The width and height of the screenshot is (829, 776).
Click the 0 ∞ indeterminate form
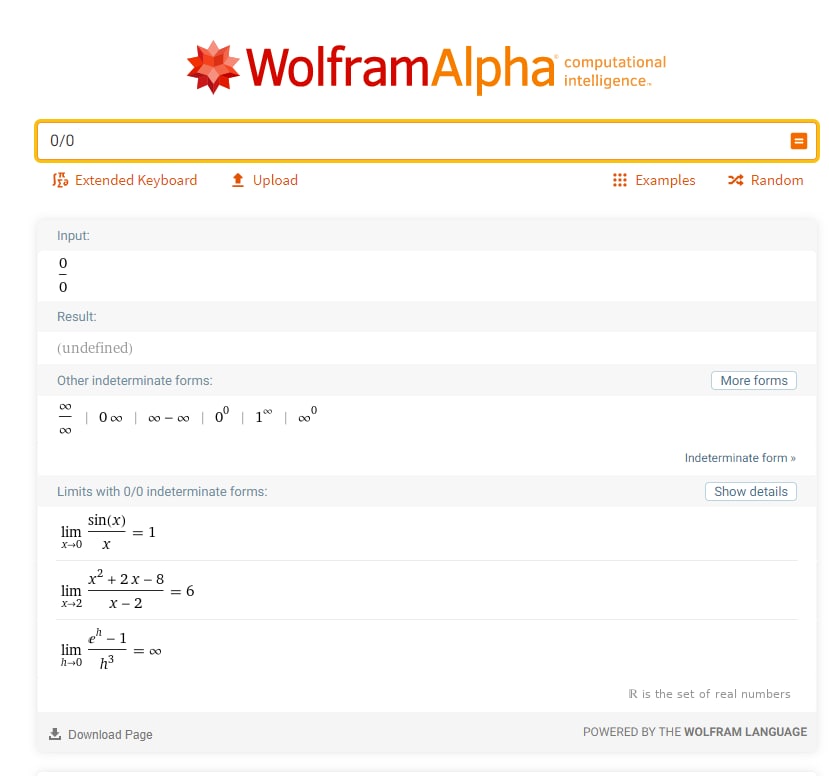[110, 418]
